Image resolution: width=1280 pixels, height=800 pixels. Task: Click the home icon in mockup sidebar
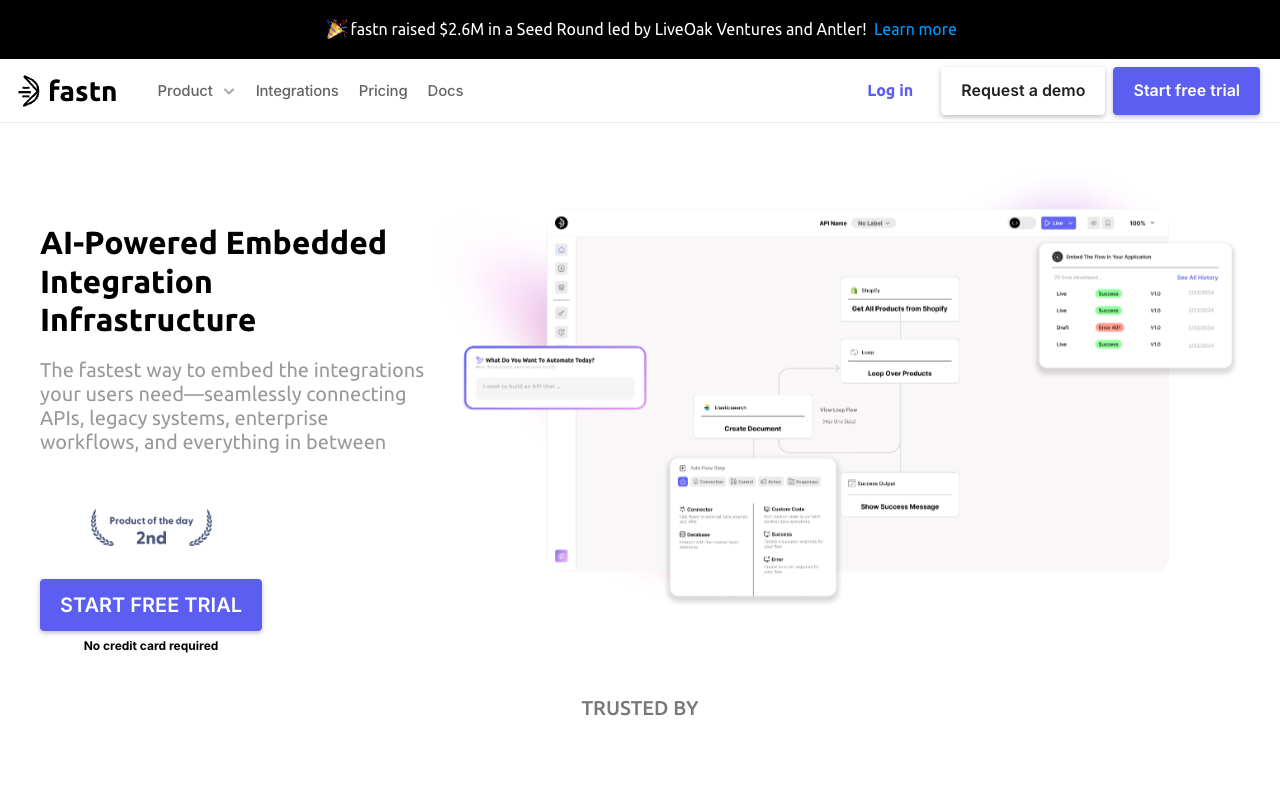[561, 249]
